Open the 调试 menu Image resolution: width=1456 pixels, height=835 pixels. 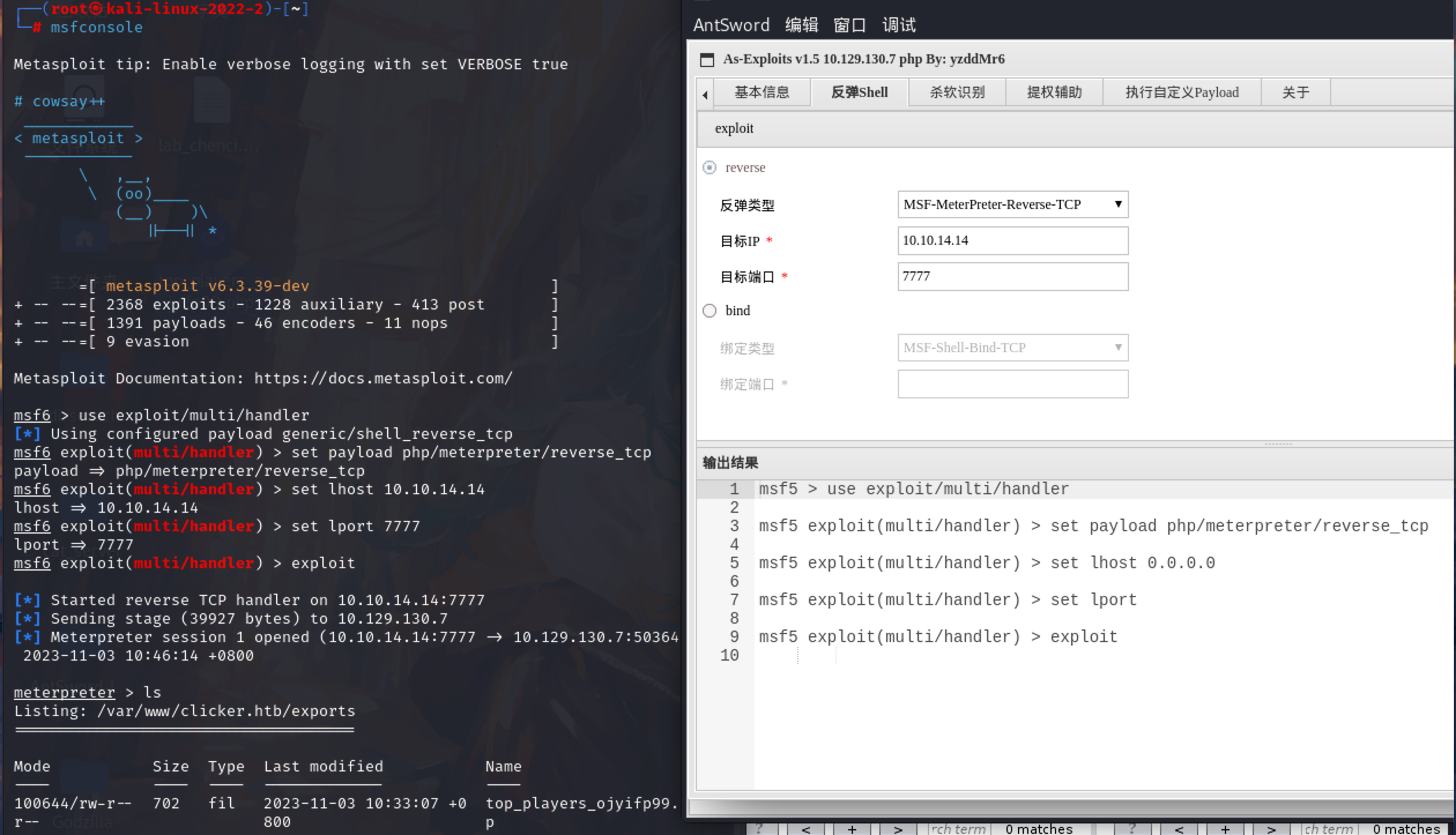pyautogui.click(x=898, y=25)
